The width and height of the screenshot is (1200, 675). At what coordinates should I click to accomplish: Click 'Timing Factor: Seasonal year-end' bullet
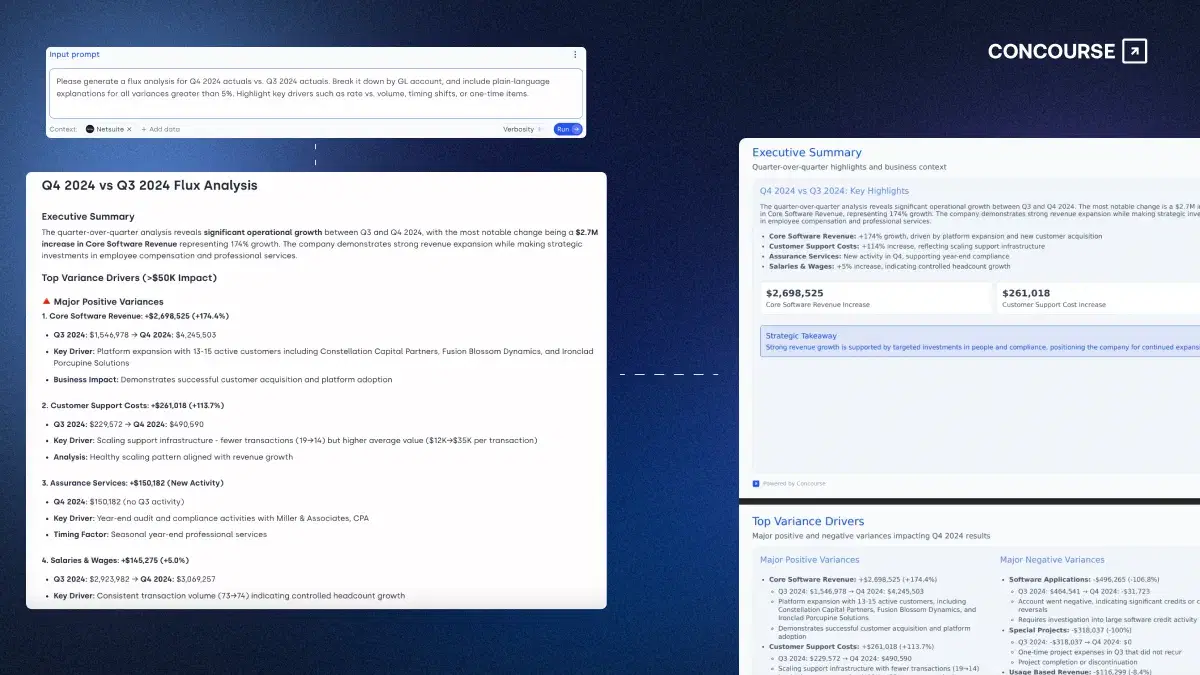(x=160, y=534)
